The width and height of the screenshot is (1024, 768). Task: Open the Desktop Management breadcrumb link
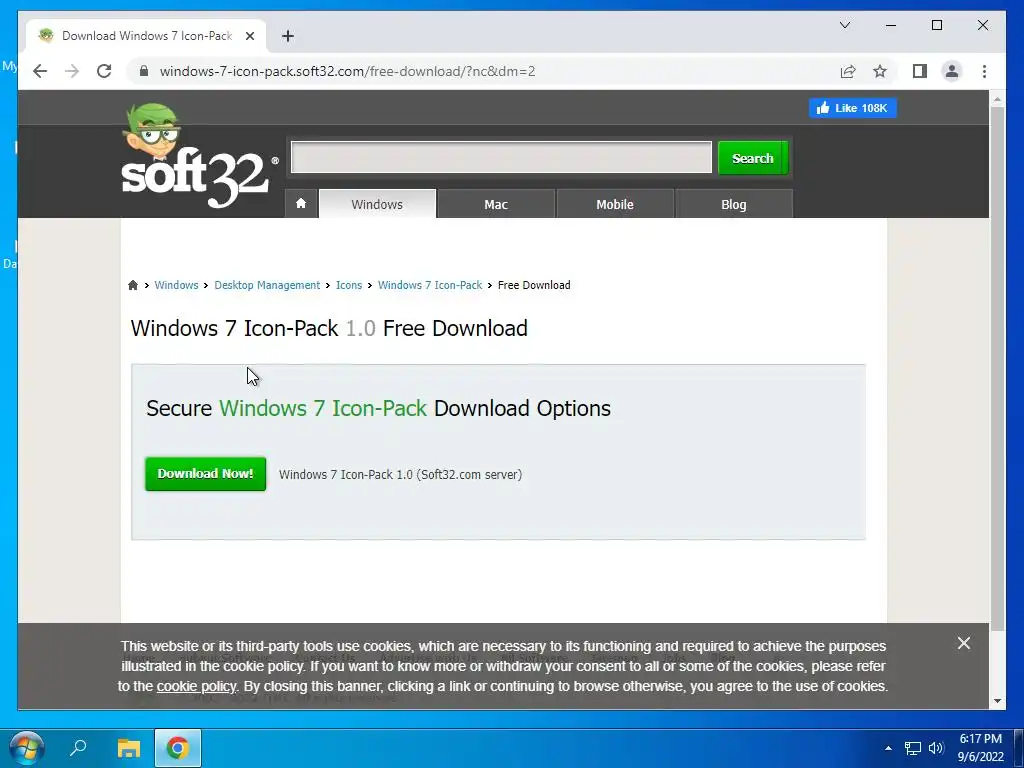[267, 285]
